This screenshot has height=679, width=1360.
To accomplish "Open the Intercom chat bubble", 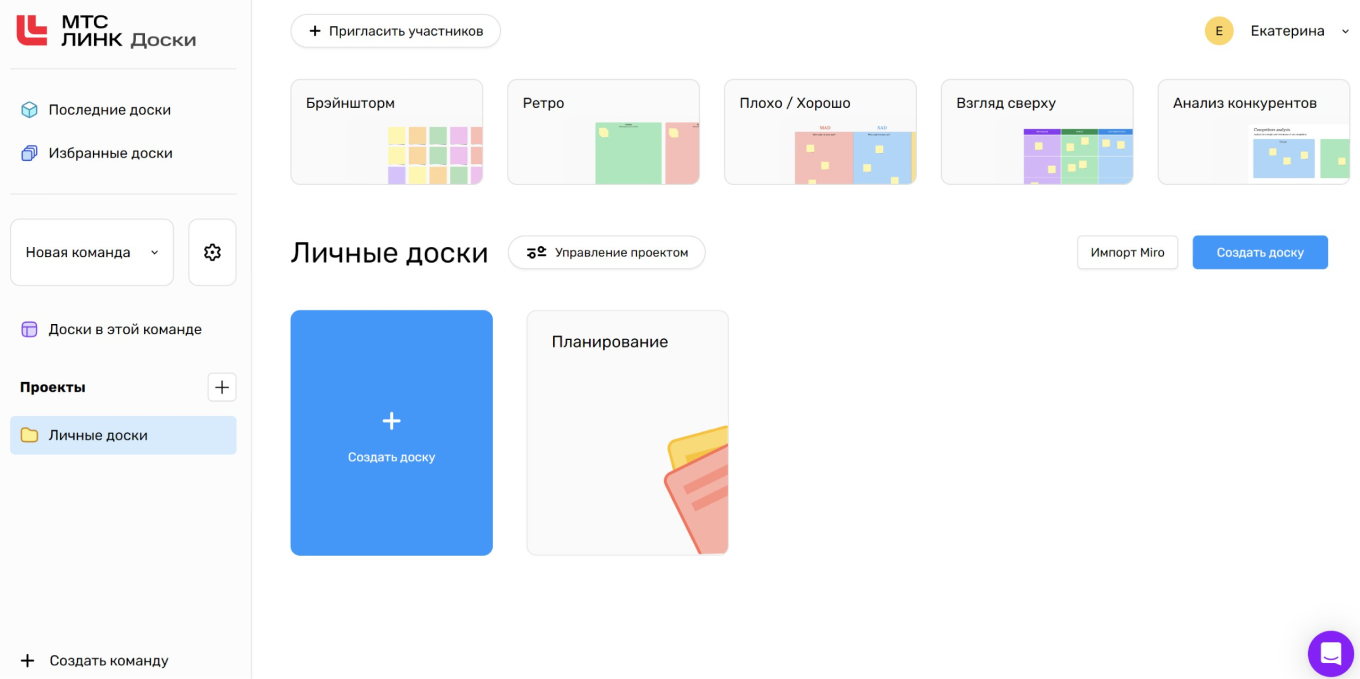I will [x=1330, y=654].
